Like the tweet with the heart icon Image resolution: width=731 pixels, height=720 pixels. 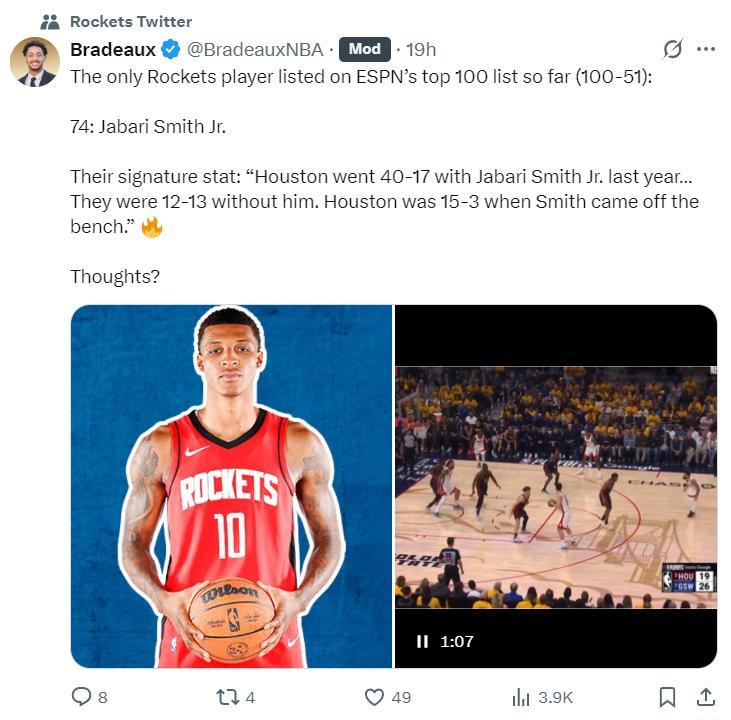[375, 697]
